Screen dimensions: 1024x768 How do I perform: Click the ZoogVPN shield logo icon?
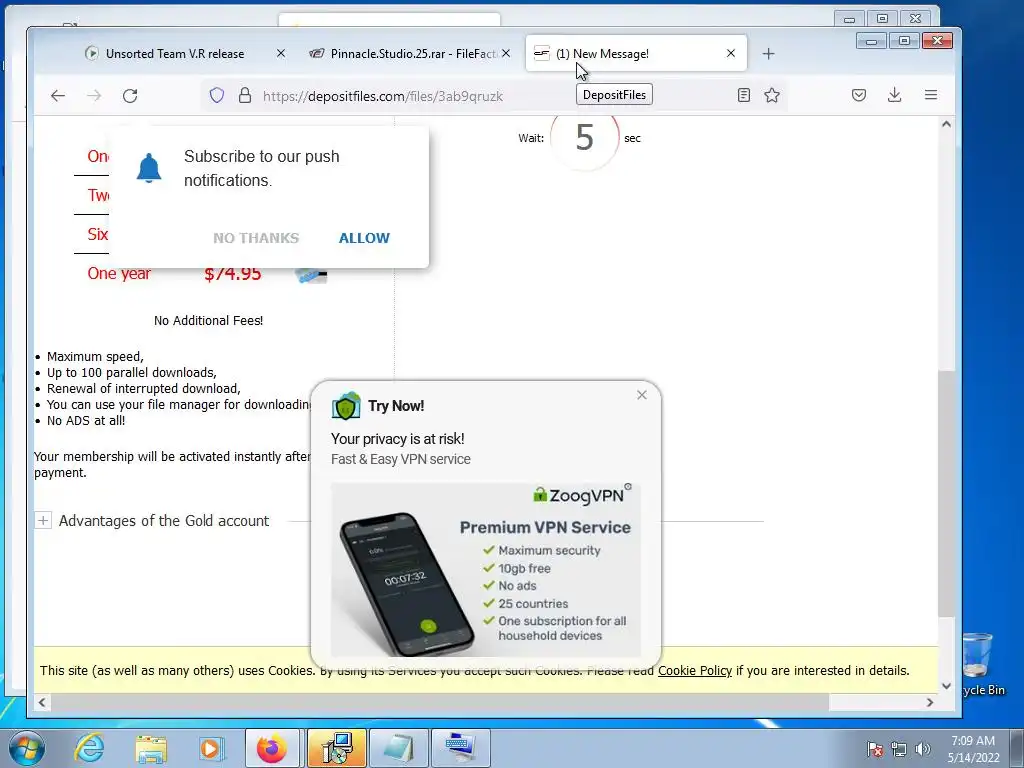(346, 406)
